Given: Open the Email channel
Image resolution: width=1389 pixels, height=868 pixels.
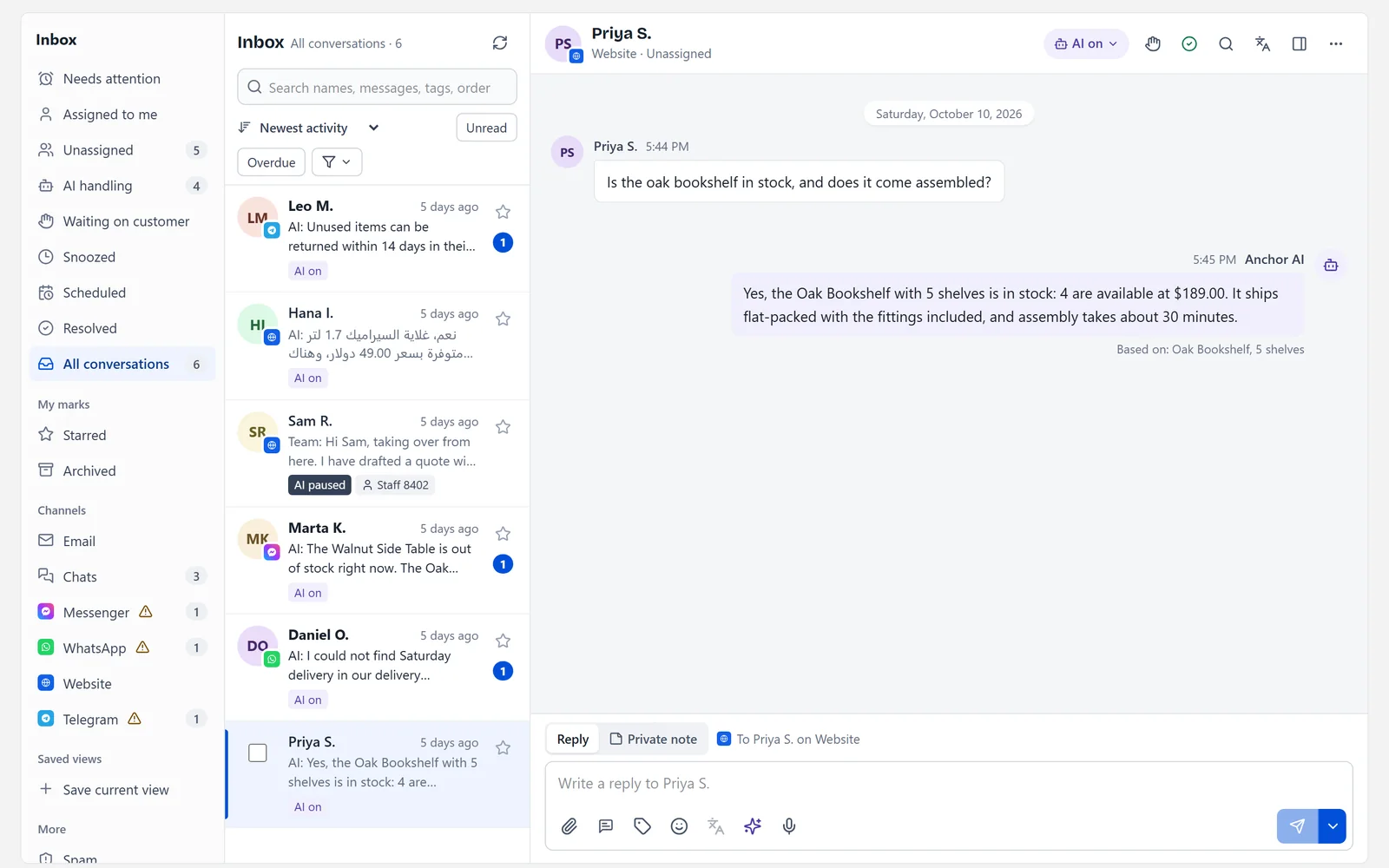Looking at the screenshot, I should (122, 541).
